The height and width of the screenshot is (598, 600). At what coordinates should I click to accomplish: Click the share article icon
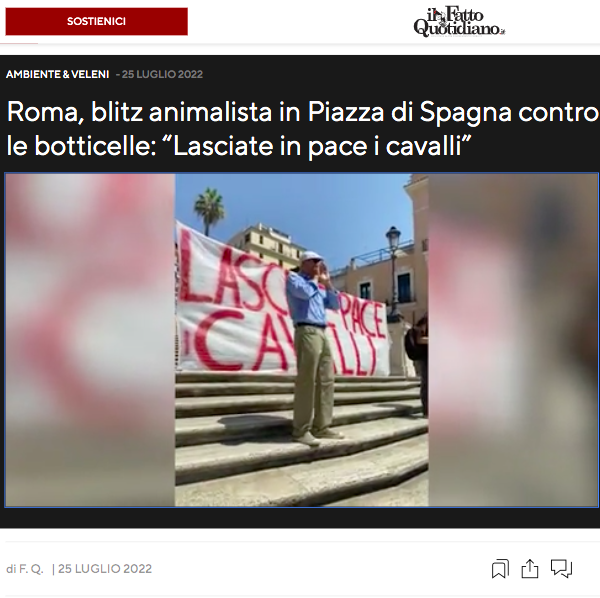click(530, 569)
